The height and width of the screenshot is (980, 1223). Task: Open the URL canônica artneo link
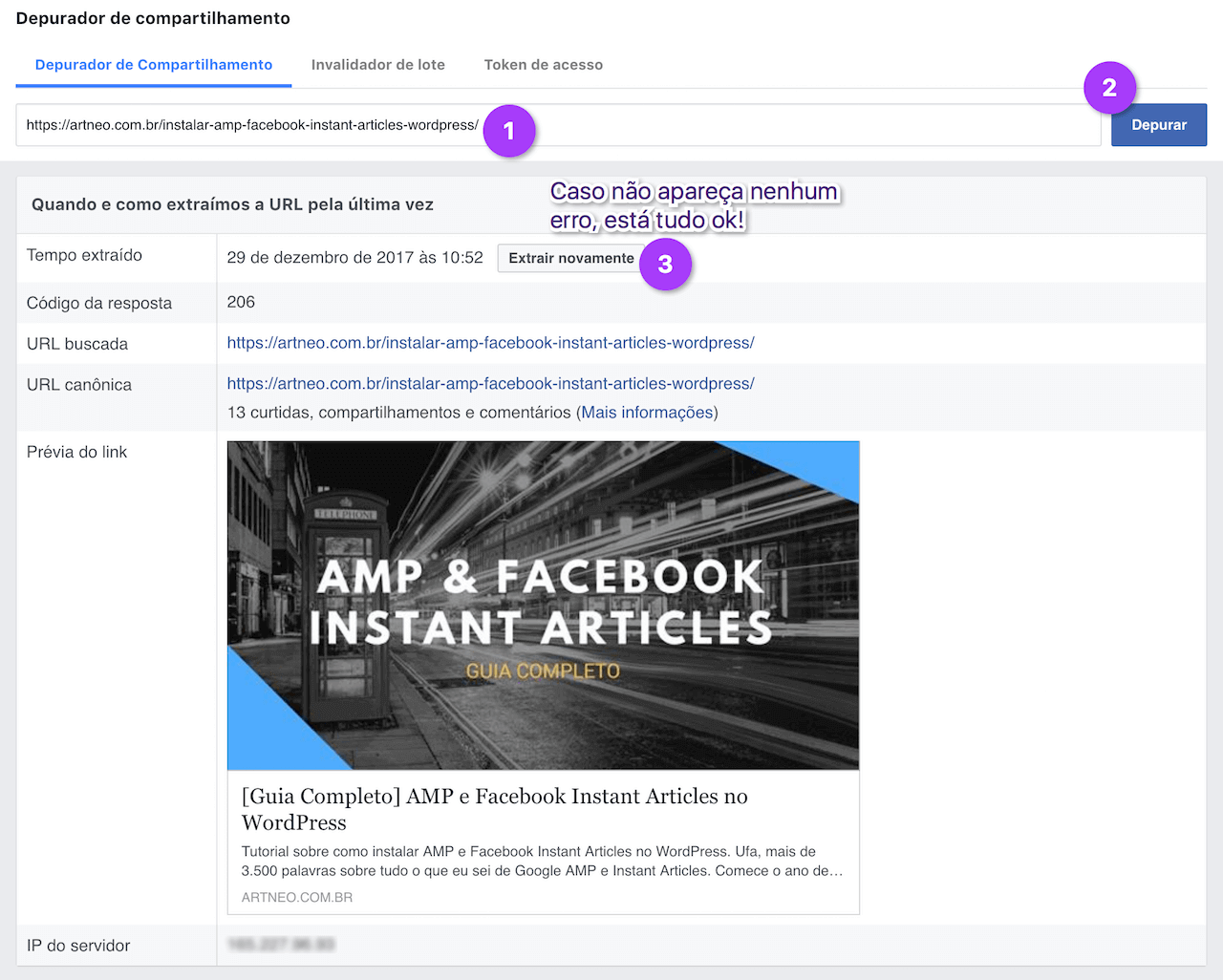pyautogui.click(x=491, y=384)
